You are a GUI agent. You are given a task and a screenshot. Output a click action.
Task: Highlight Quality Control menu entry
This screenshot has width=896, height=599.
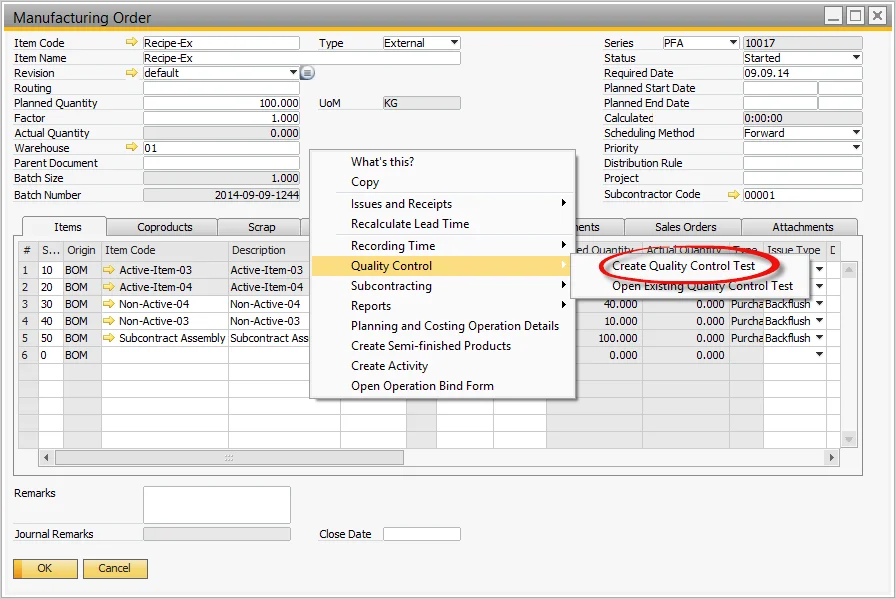pos(443,266)
